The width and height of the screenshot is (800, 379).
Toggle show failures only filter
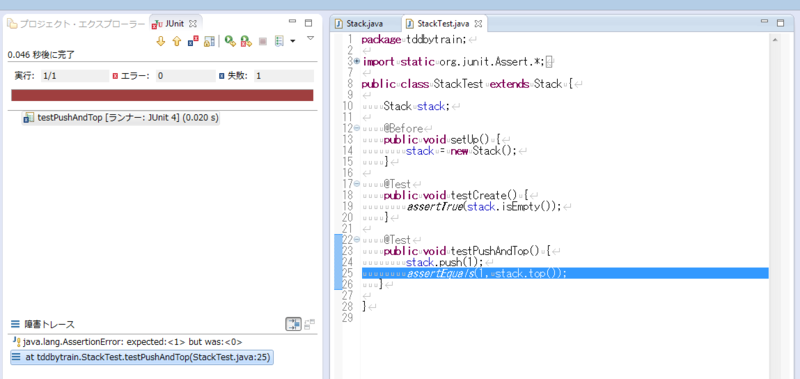tap(193, 42)
